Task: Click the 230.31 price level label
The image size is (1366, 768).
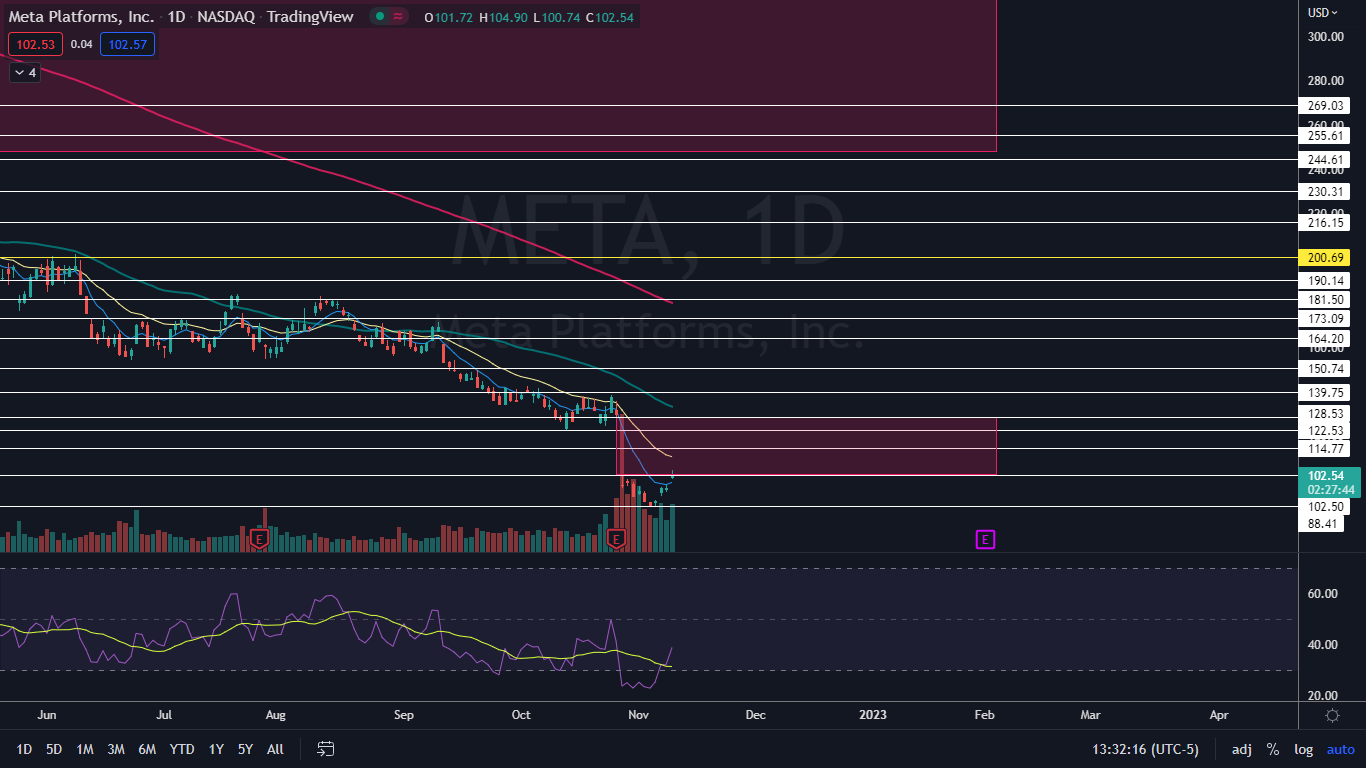Action: pyautogui.click(x=1324, y=191)
